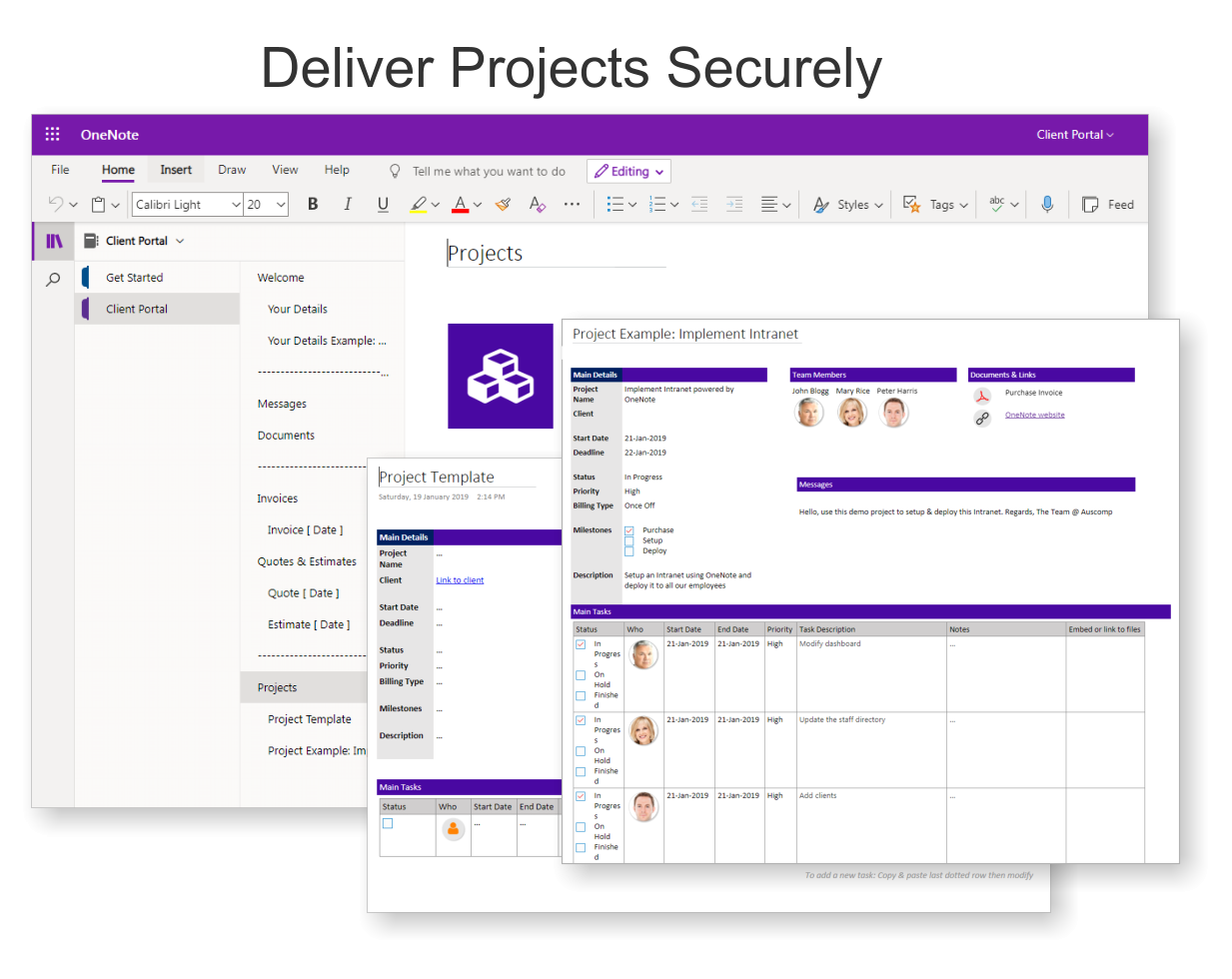This screenshot has height=979, width=1232.
Task: Open the Help tab
Action: tap(337, 170)
